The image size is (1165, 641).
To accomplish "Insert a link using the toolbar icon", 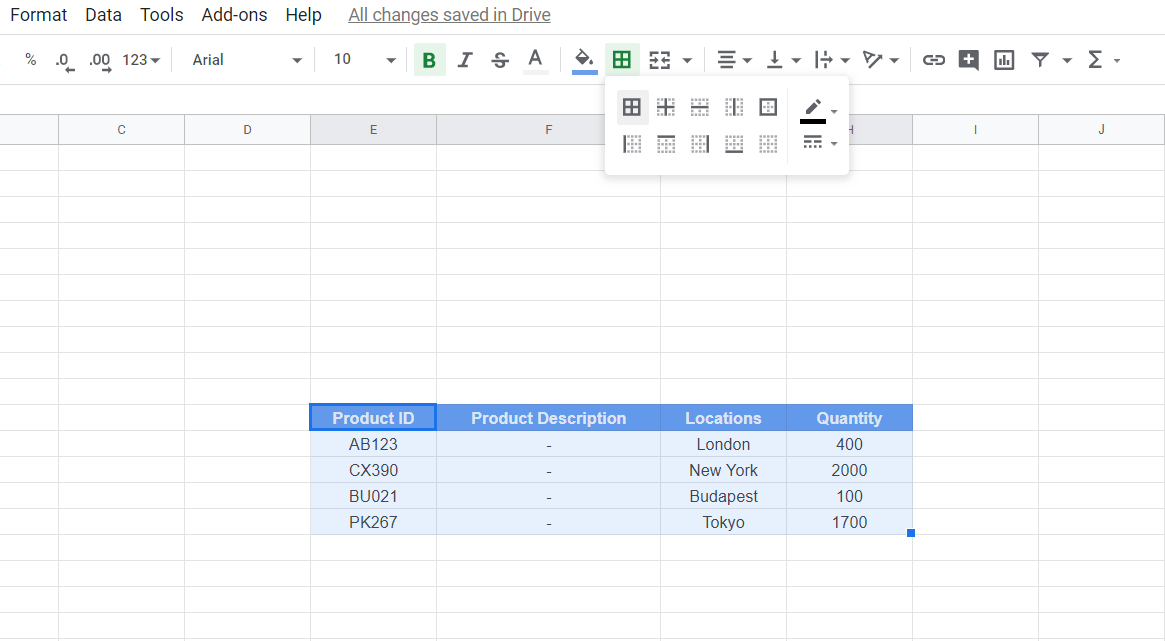I will click(933, 59).
